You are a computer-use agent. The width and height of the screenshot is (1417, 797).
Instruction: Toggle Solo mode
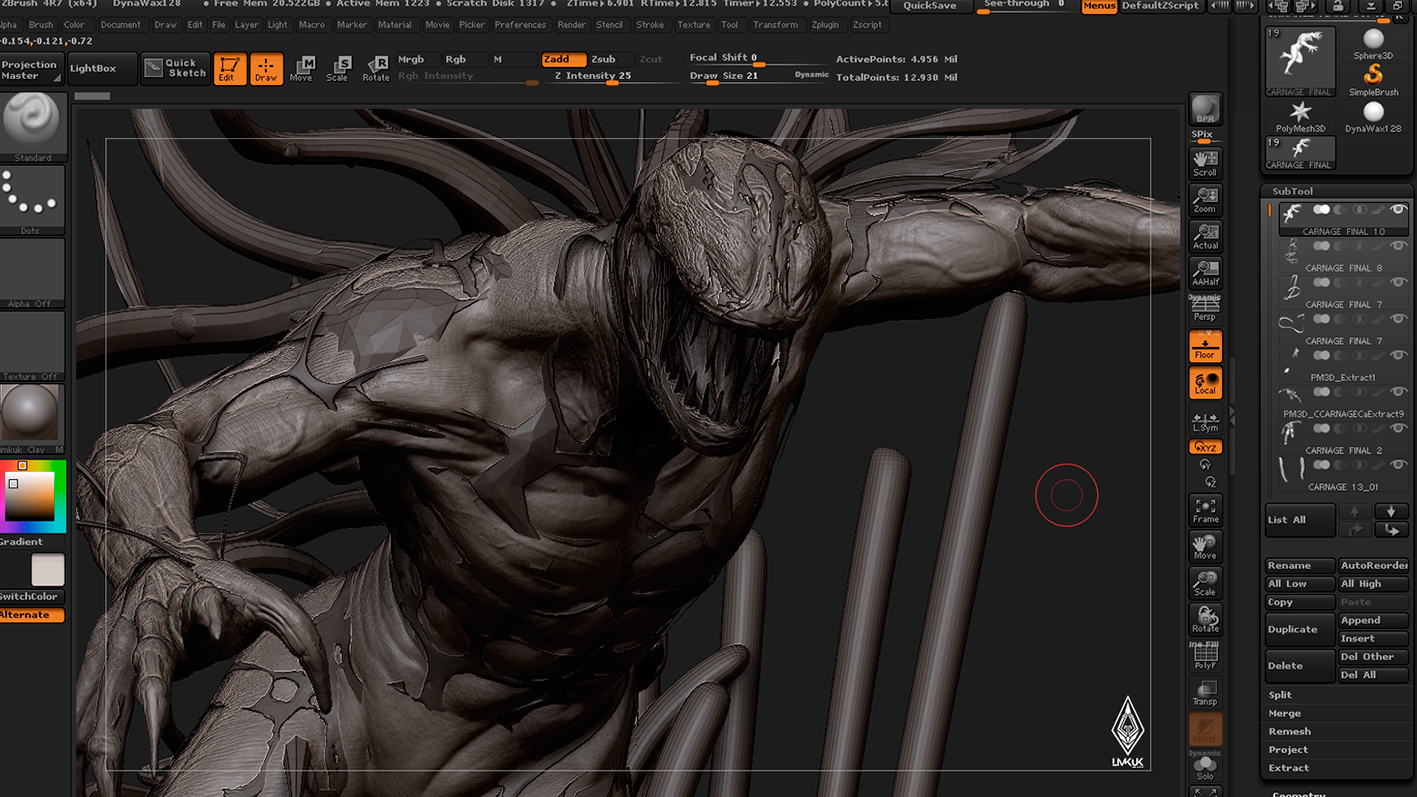(1205, 766)
